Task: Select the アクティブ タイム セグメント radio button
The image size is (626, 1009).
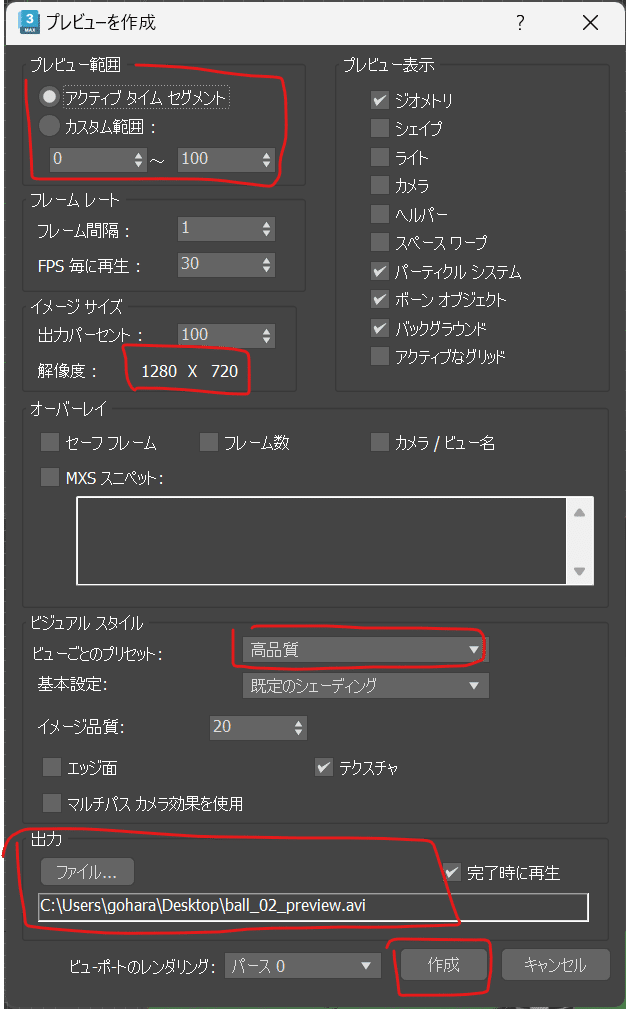Action: point(50,97)
